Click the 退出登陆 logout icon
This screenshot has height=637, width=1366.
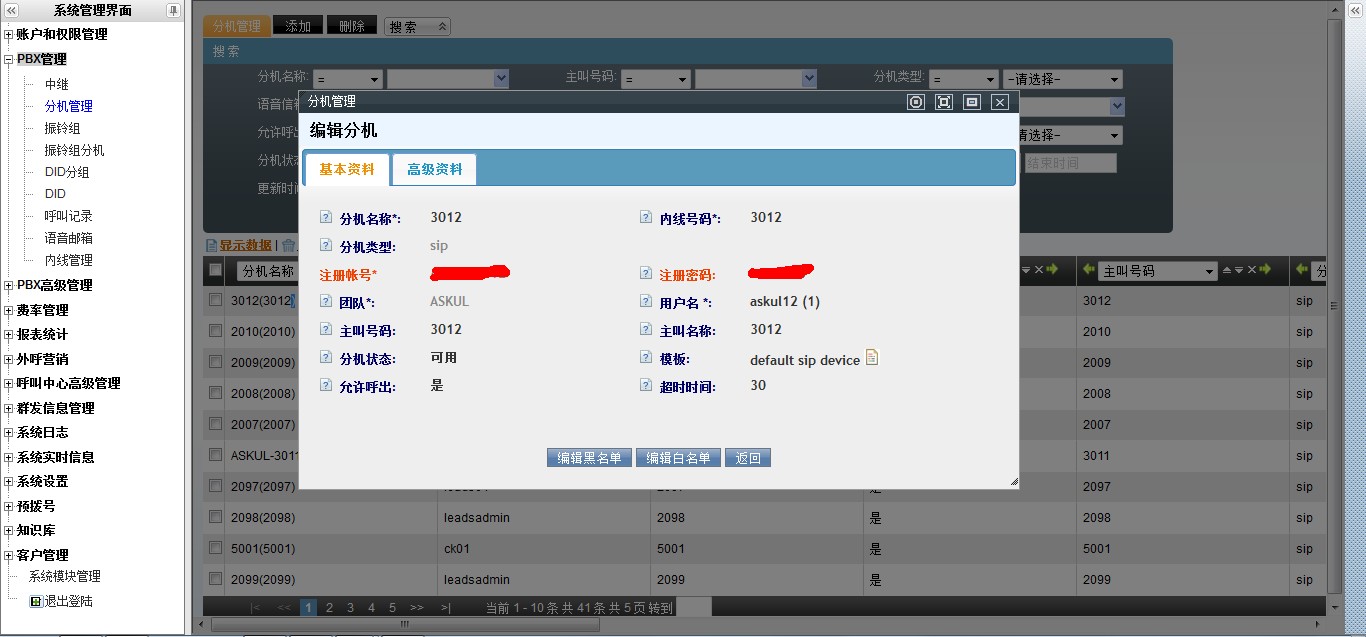pos(36,602)
